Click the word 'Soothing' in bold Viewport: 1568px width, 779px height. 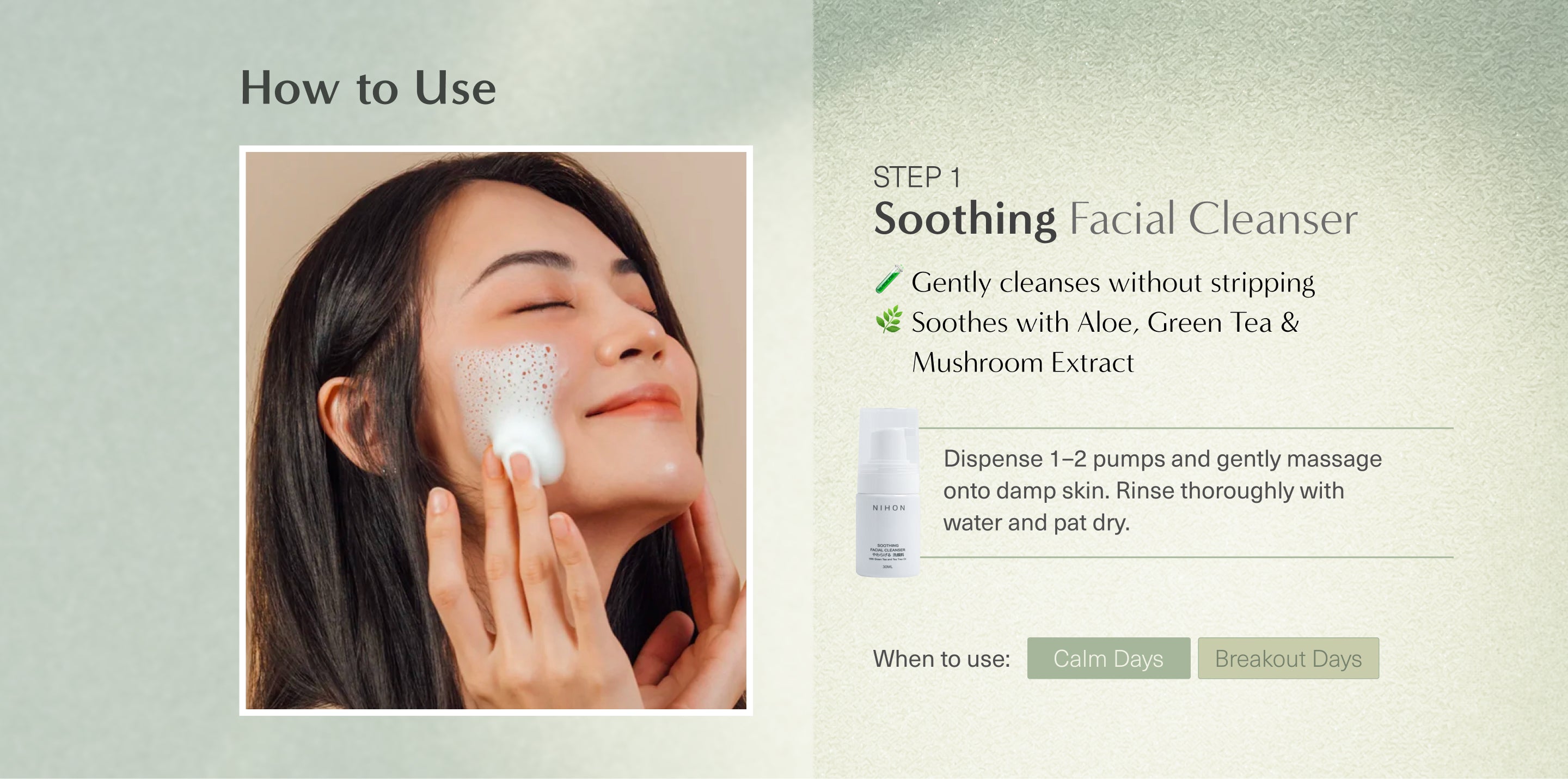point(965,220)
